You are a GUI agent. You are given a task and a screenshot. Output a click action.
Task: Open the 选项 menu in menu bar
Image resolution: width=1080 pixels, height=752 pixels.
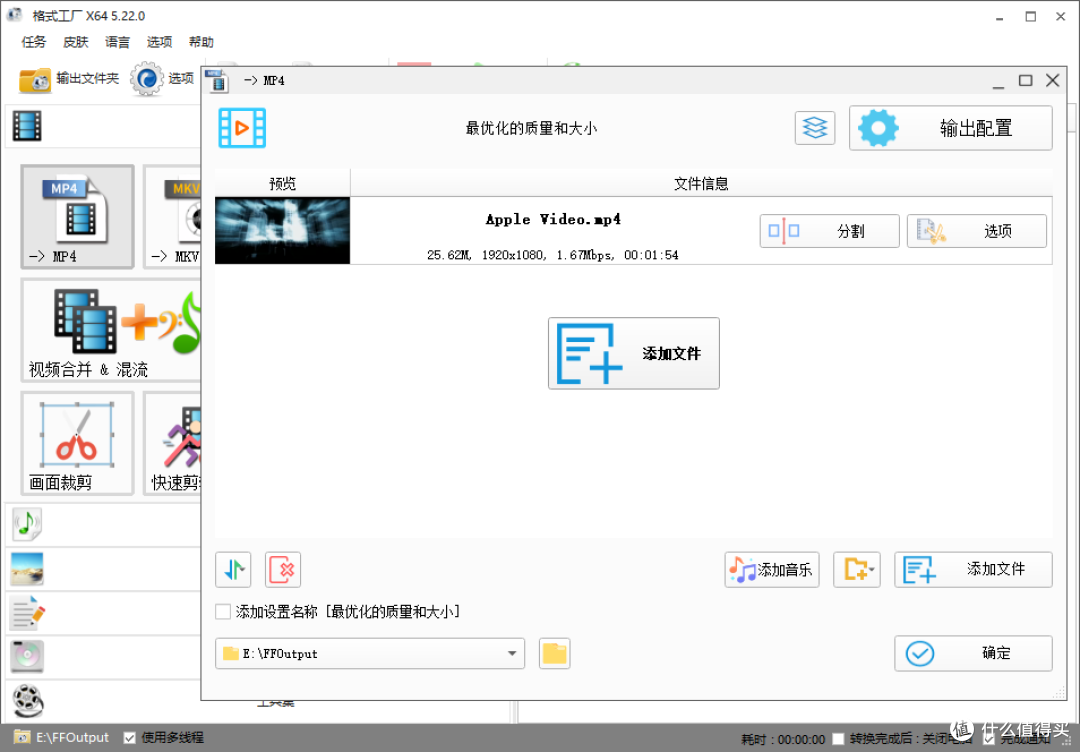click(160, 42)
